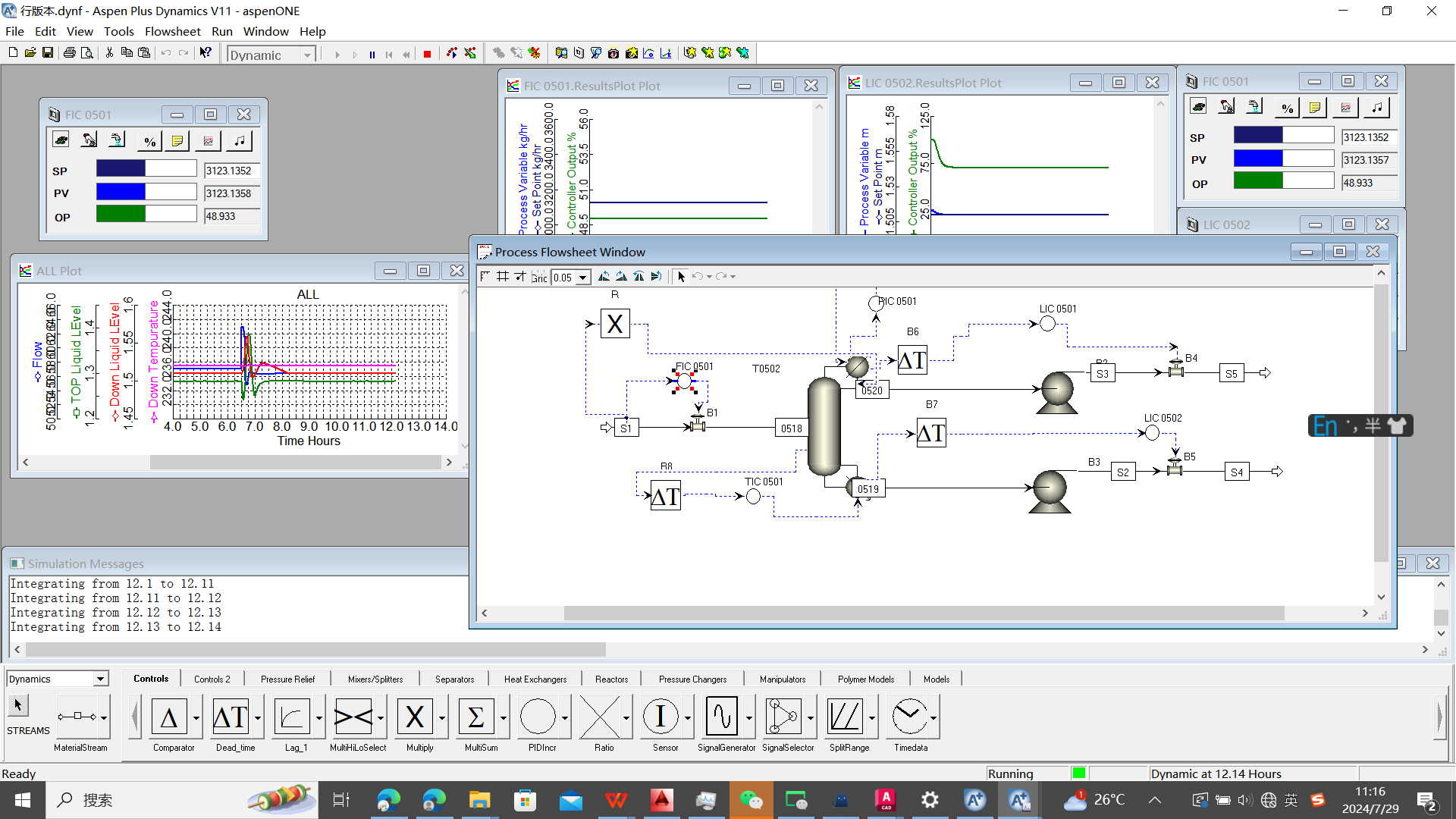Enable Manual mode on left FIC 0501 faceplate

pyautogui.click(x=89, y=141)
